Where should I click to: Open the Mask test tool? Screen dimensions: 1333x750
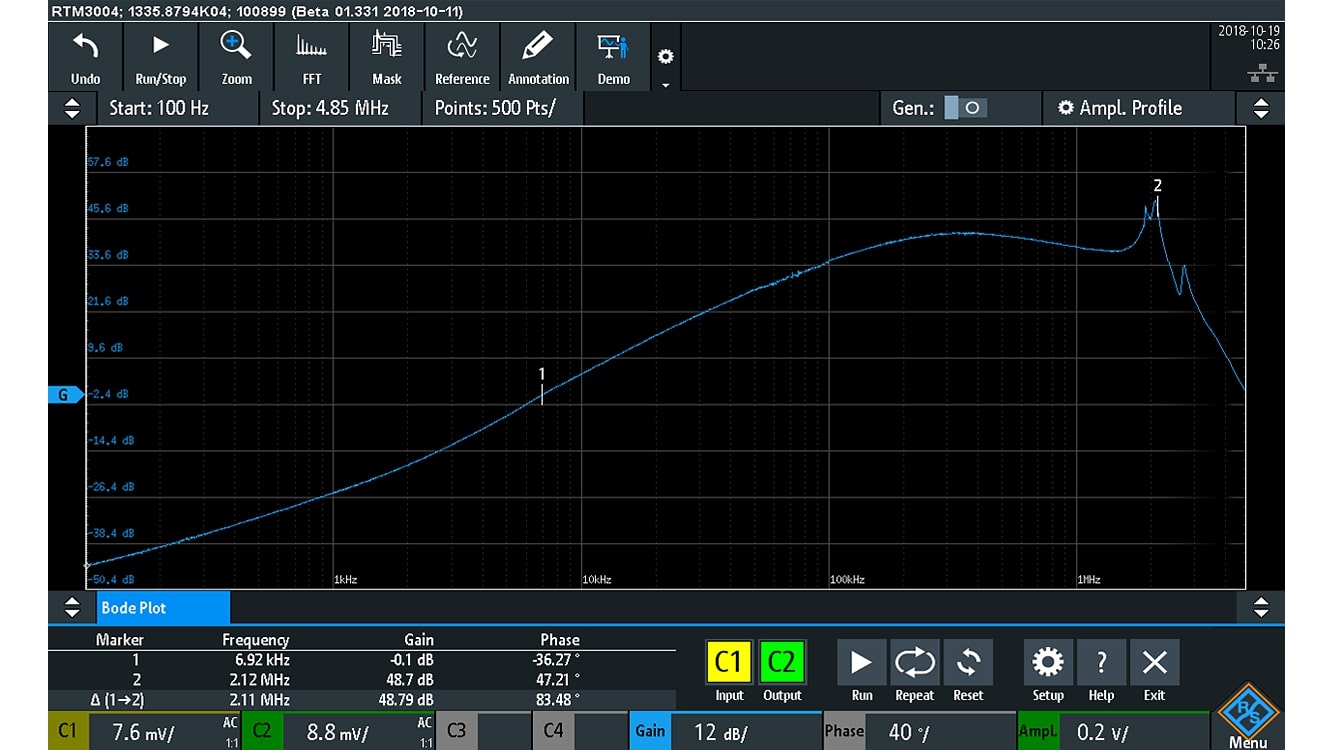(386, 56)
